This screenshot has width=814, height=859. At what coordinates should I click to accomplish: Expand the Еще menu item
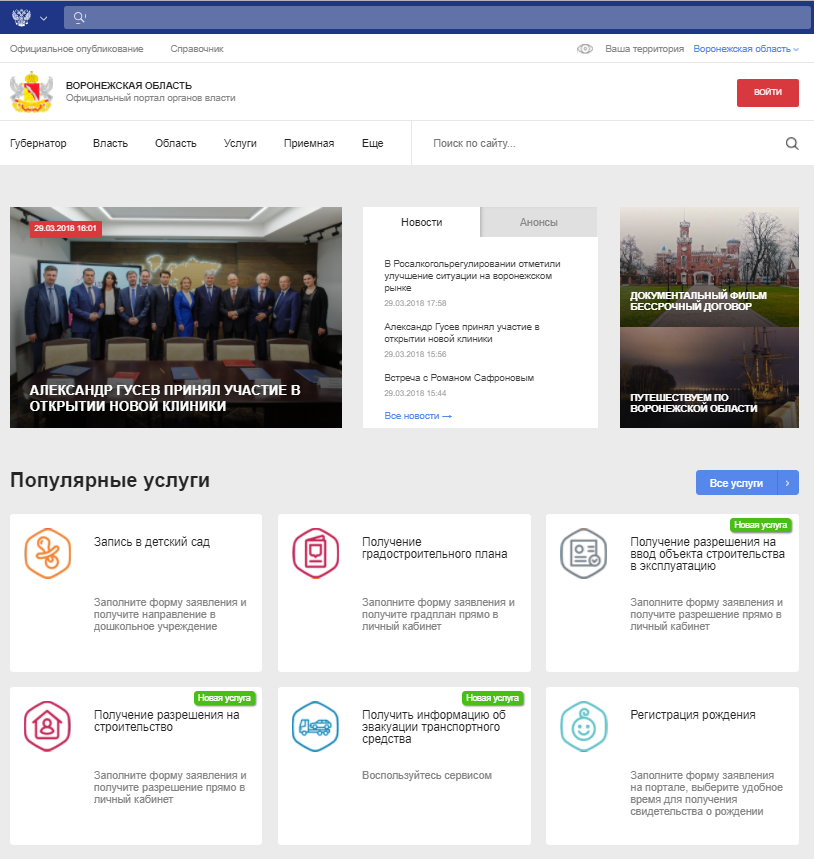point(372,143)
